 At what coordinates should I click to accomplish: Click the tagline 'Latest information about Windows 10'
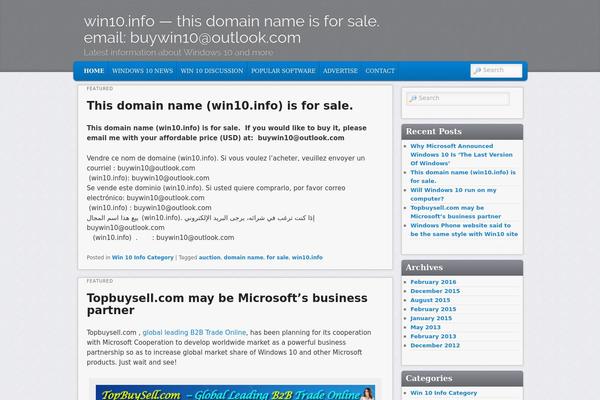pos(178,52)
